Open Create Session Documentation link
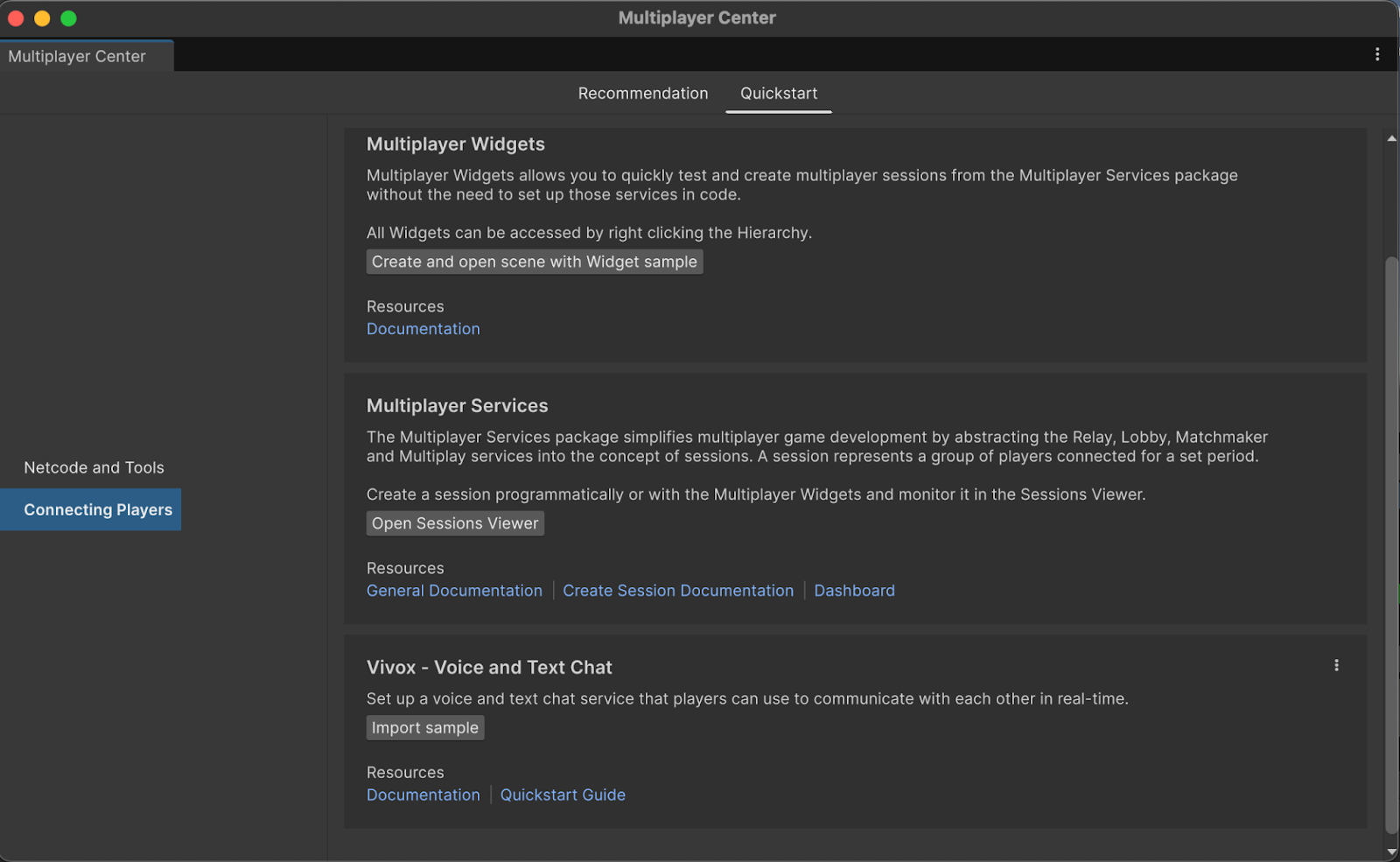The width and height of the screenshot is (1400, 862). [x=678, y=591]
